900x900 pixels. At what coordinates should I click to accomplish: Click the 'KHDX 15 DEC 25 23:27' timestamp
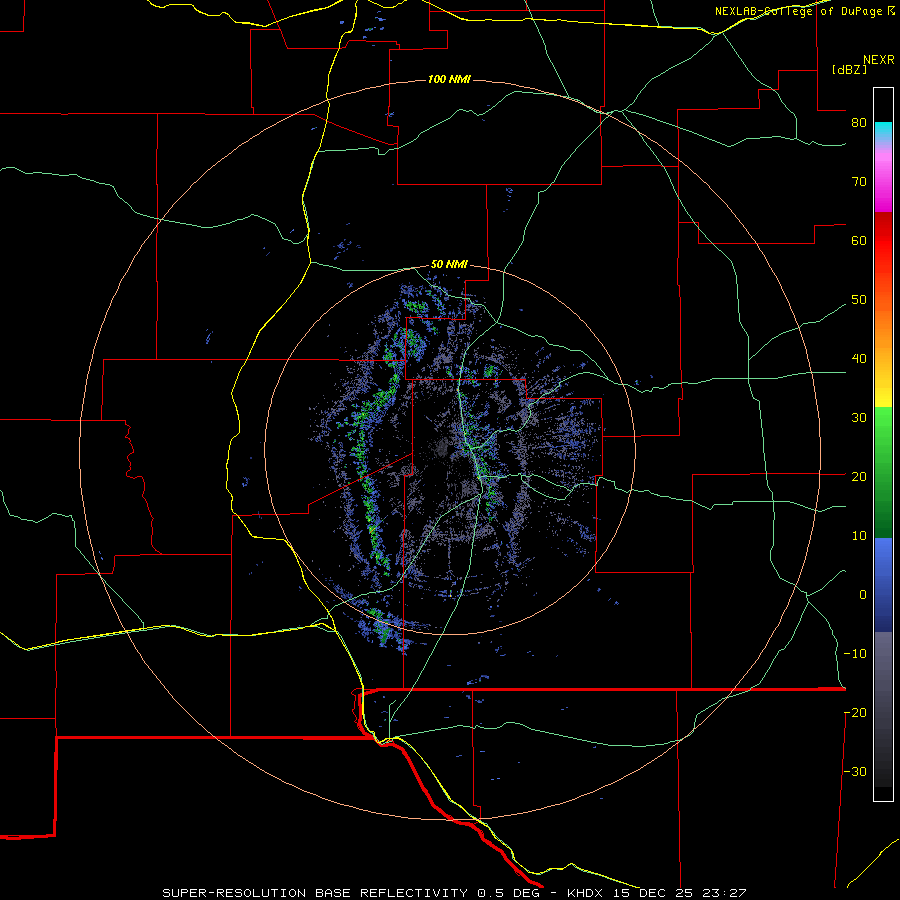click(657, 893)
